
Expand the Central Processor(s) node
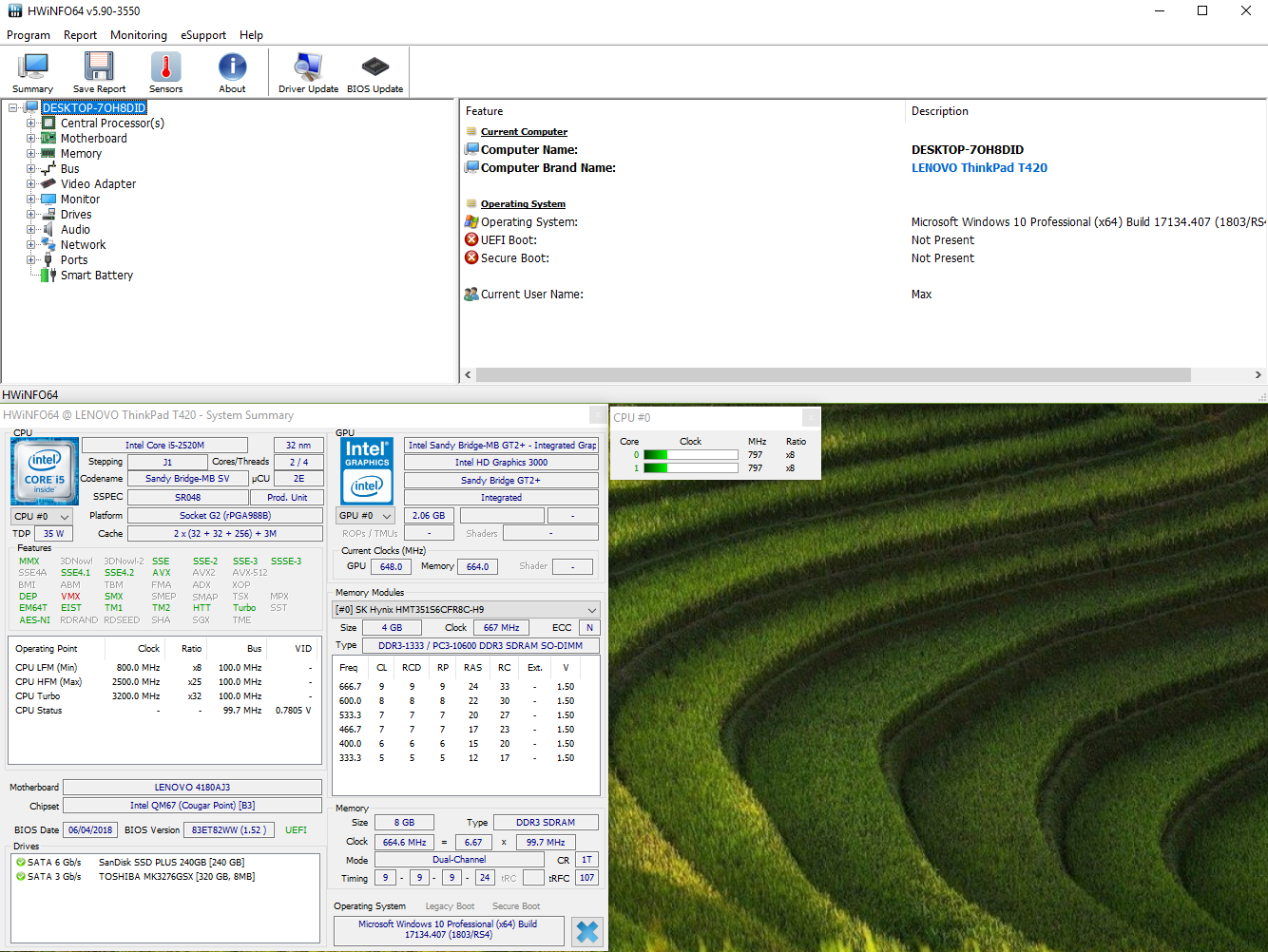pos(31,124)
